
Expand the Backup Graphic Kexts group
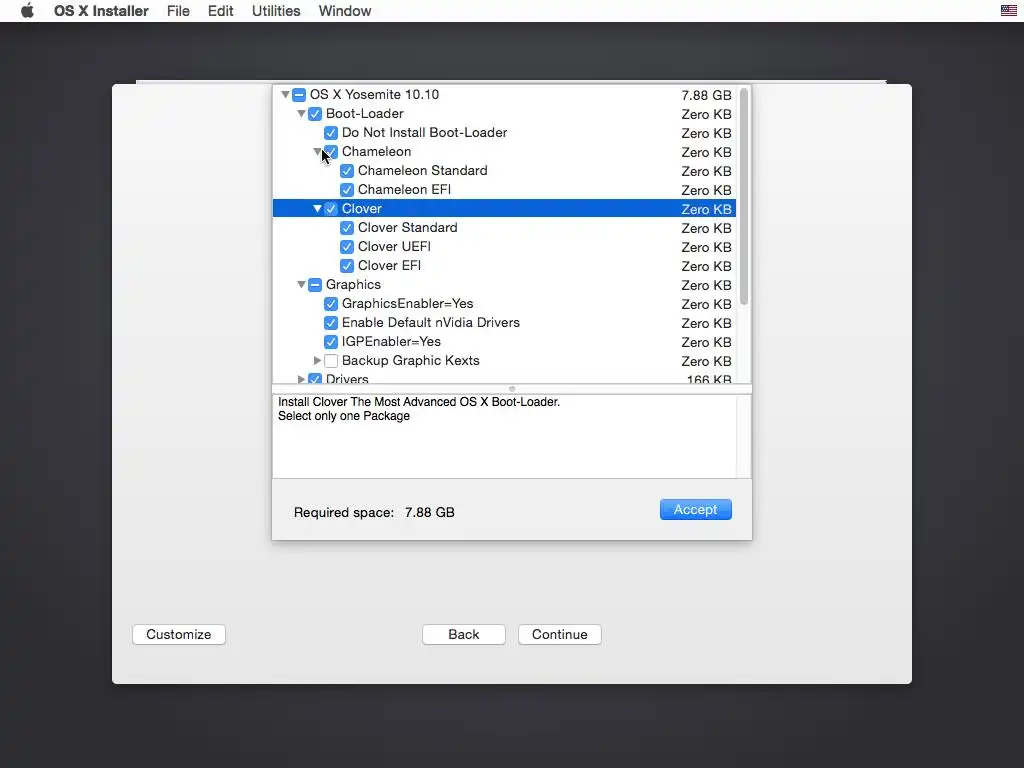click(317, 360)
